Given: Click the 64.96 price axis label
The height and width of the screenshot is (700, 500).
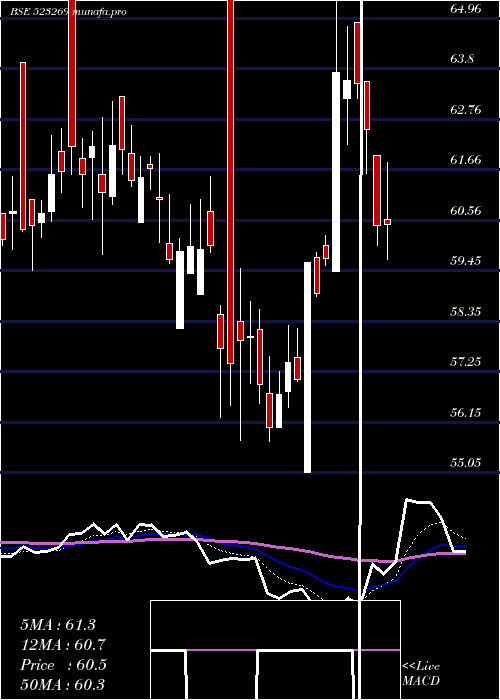Looking at the screenshot, I should point(466,8).
